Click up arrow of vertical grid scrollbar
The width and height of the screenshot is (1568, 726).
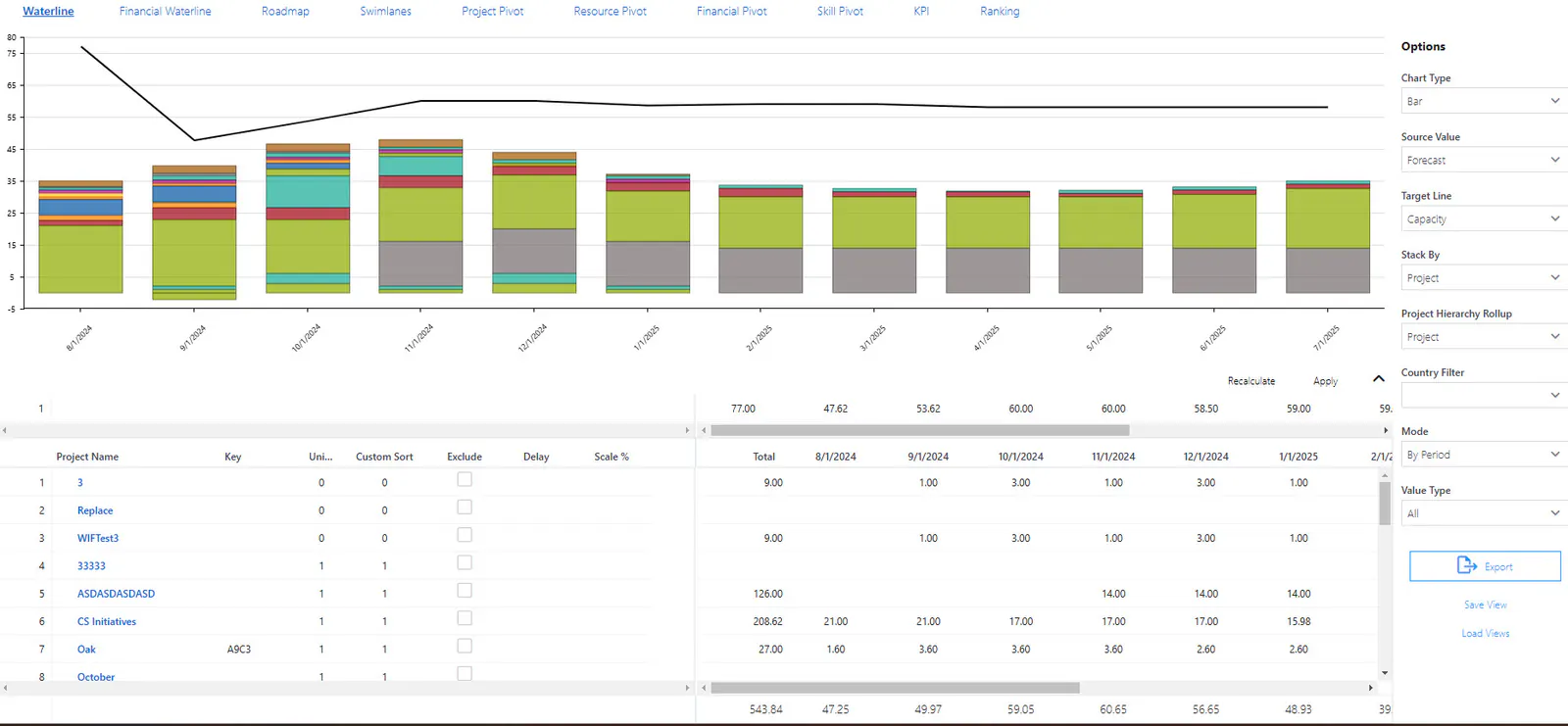pyautogui.click(x=1385, y=475)
